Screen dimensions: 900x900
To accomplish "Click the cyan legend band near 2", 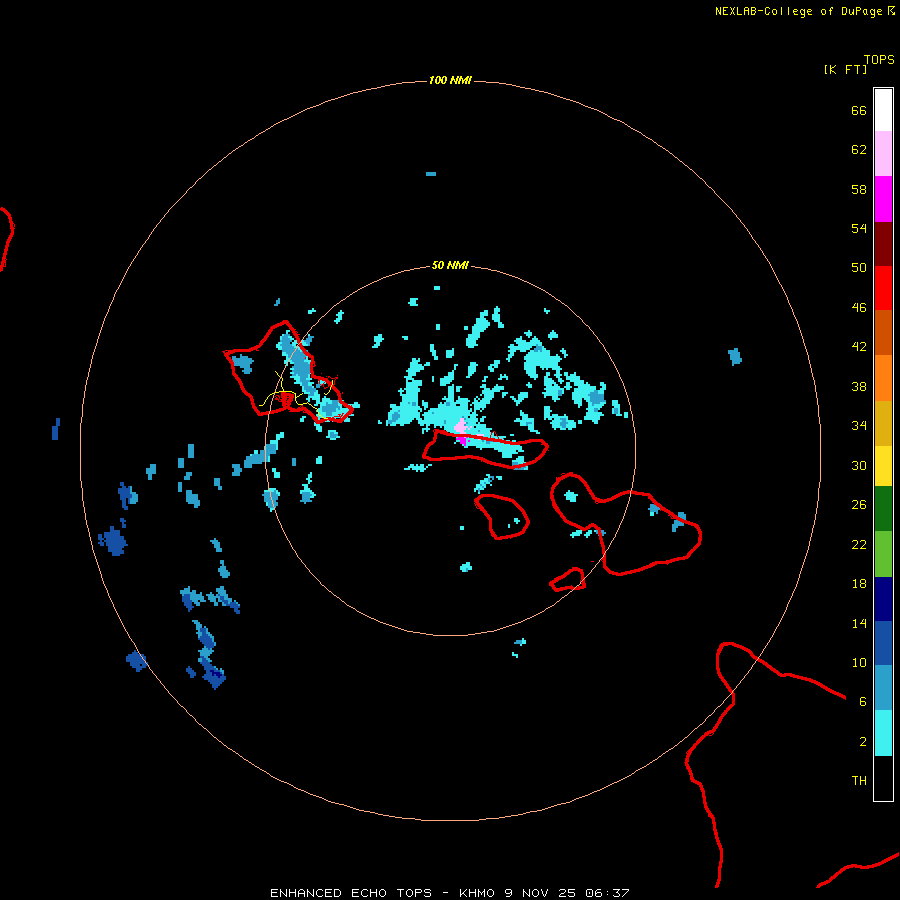I will point(883,733).
